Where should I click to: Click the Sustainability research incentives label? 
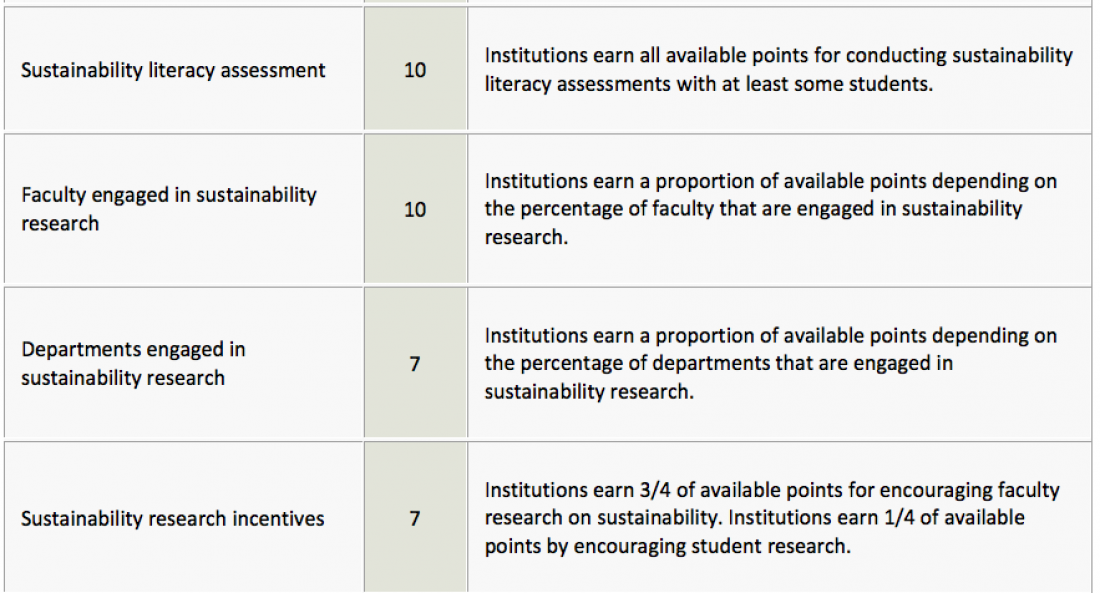[x=173, y=519]
